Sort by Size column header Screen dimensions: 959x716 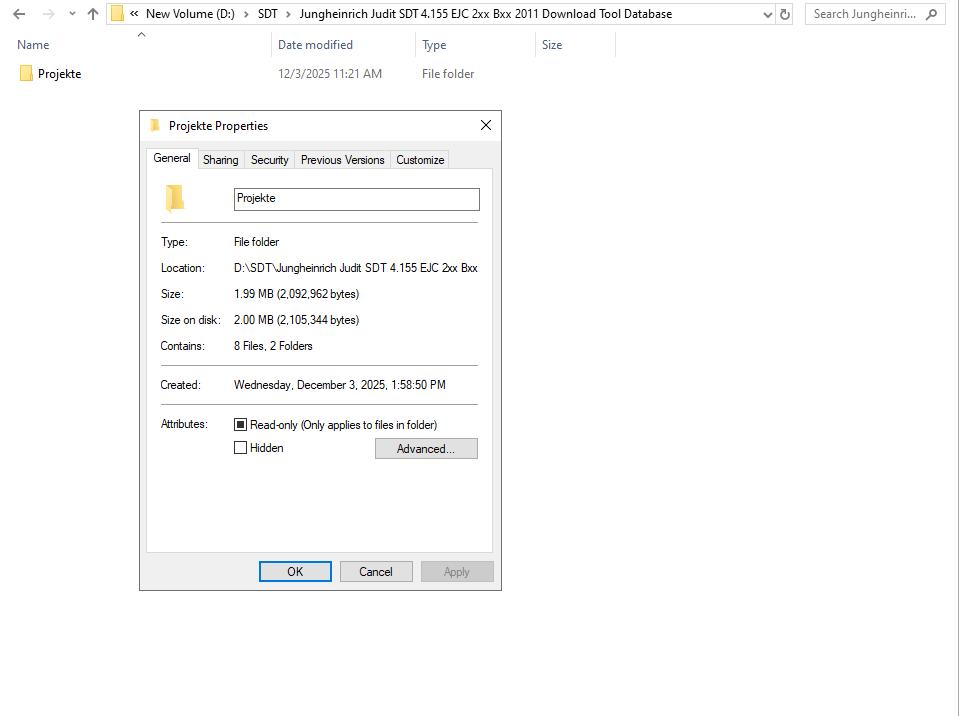click(x=552, y=45)
